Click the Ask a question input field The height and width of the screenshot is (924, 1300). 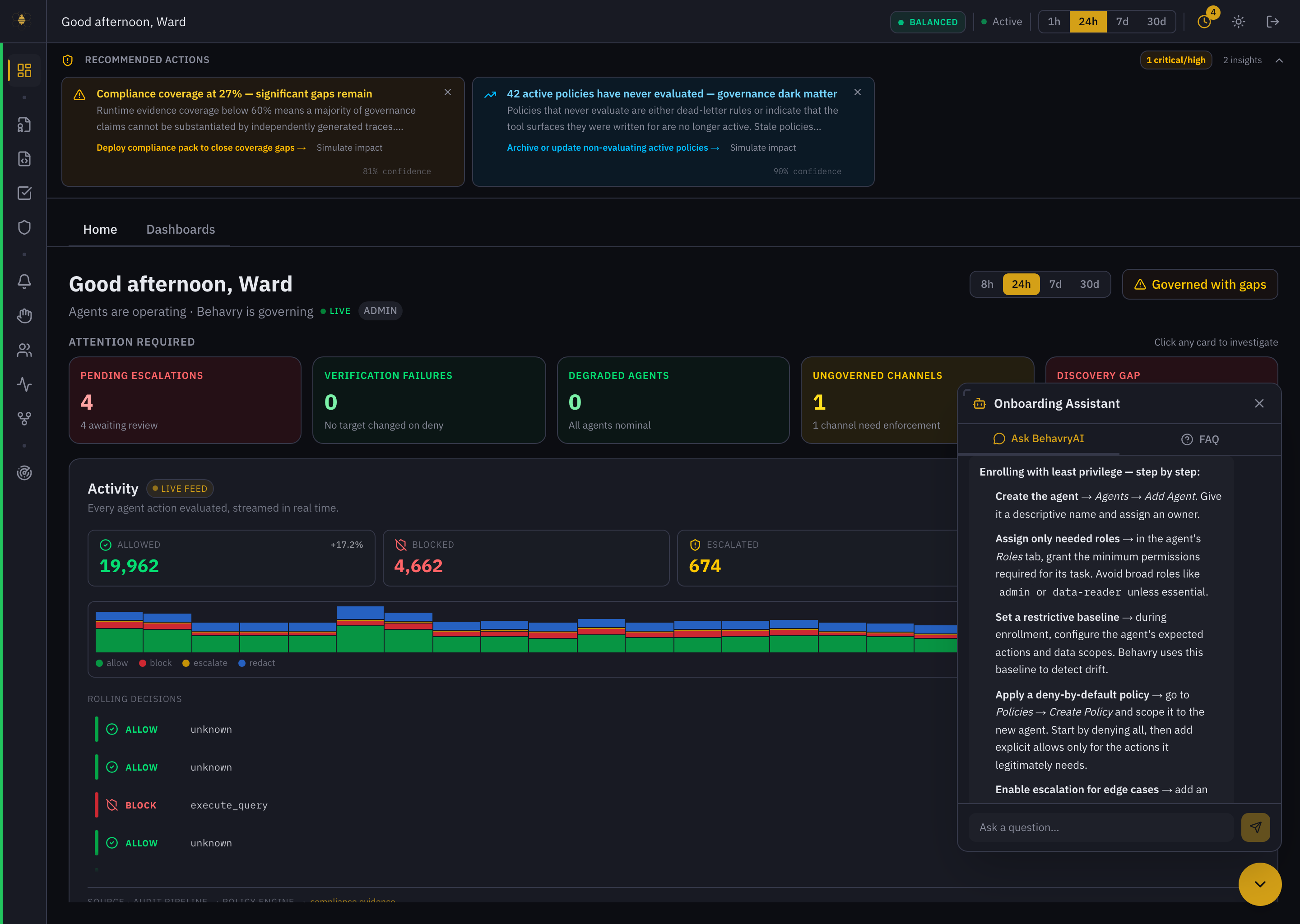pyautogui.click(x=1101, y=827)
